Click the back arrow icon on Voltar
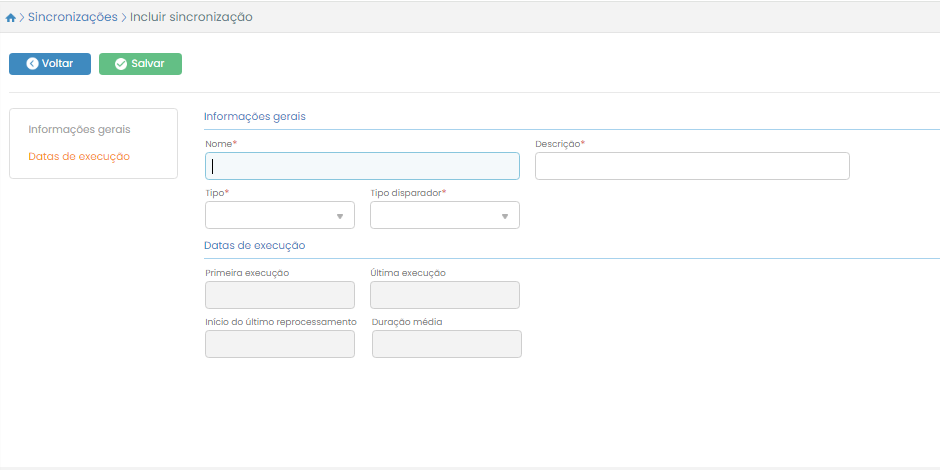 pyautogui.click(x=32, y=64)
